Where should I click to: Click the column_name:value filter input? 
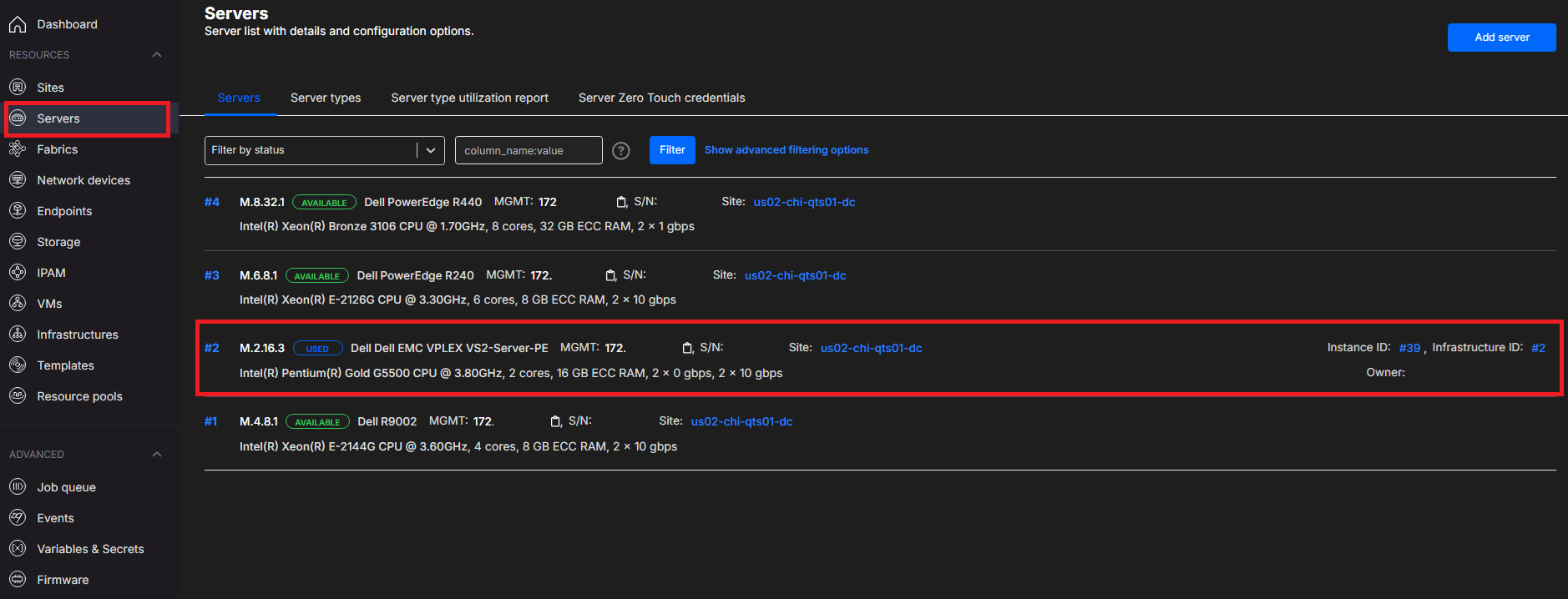pos(528,150)
